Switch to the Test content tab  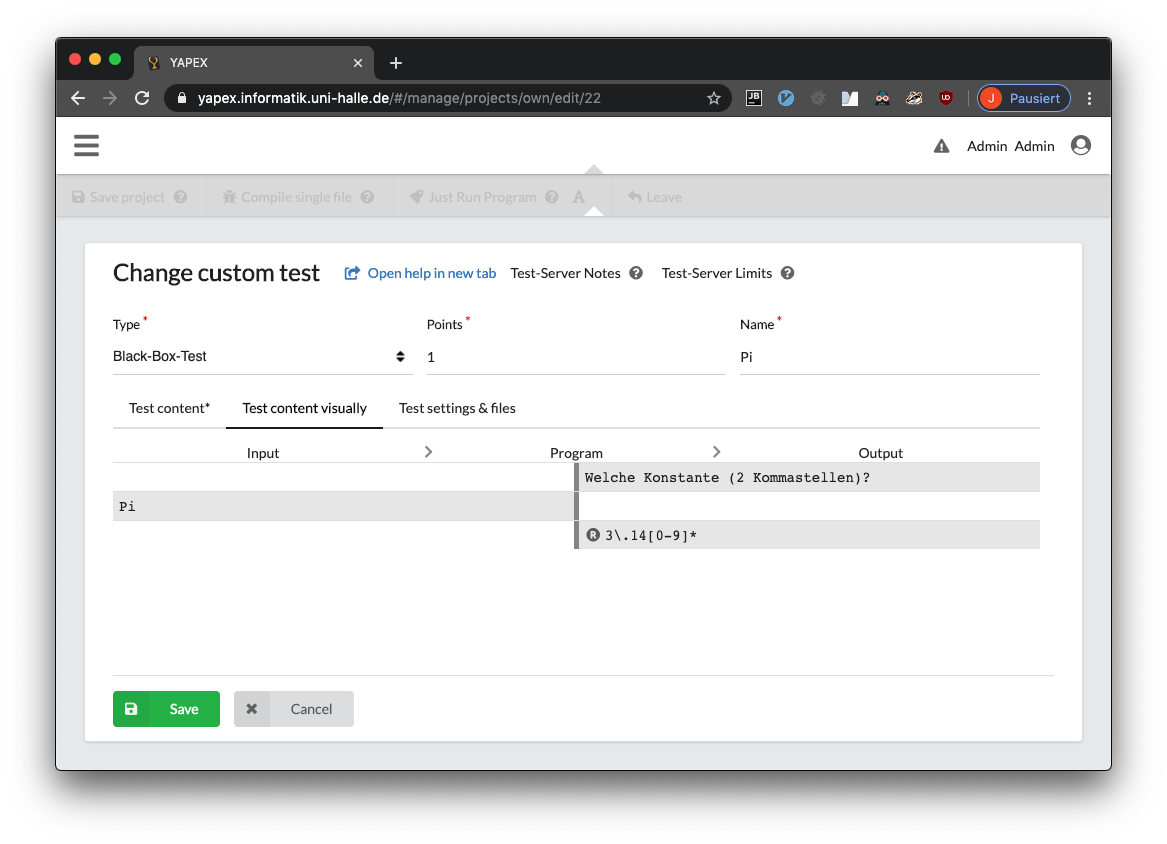pyautogui.click(x=169, y=408)
